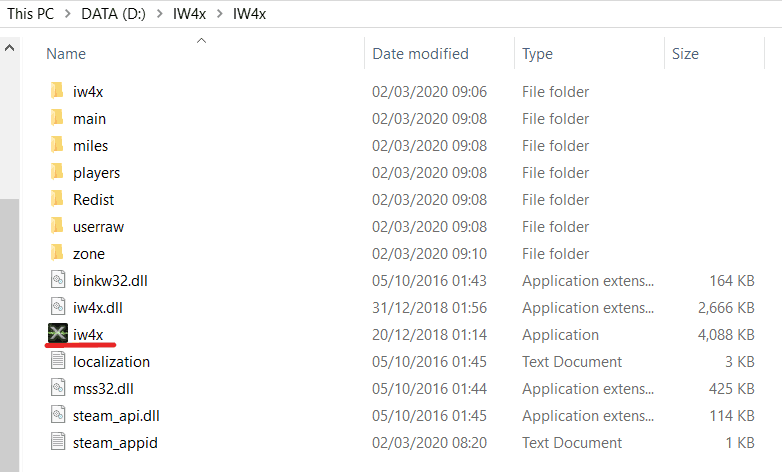Sort files by Name column header
Screen dimensions: 782x472
tap(66, 54)
